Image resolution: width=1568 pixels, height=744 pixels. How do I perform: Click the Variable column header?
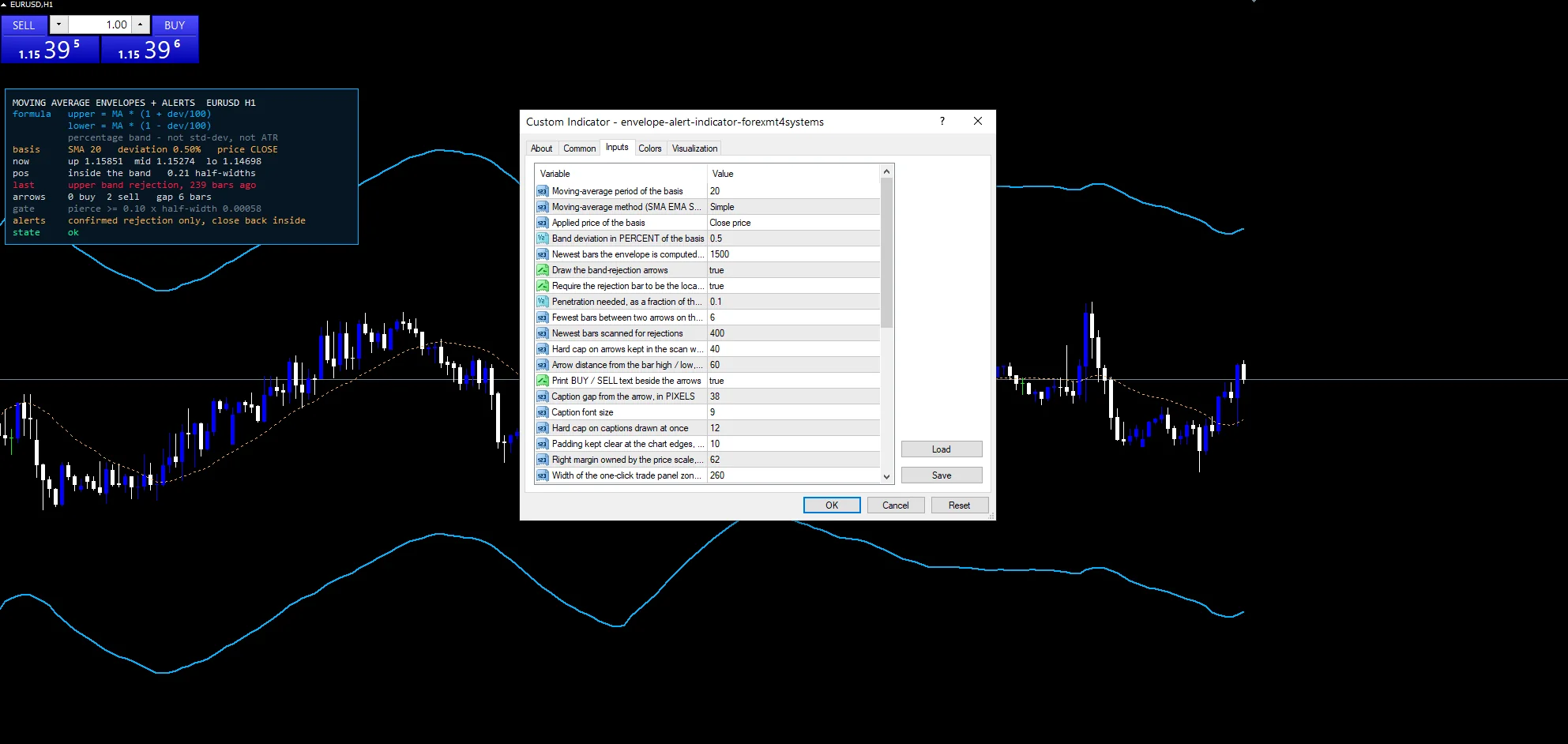(x=621, y=174)
